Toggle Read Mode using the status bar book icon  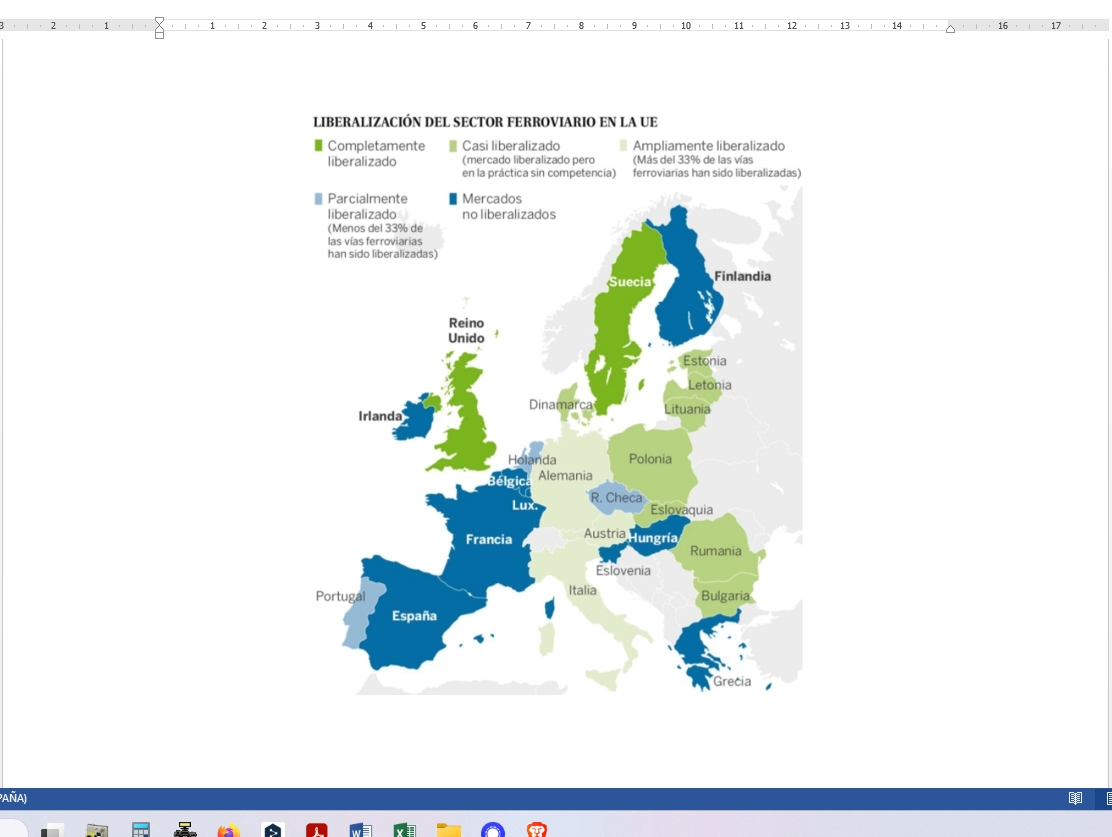pos(1075,798)
